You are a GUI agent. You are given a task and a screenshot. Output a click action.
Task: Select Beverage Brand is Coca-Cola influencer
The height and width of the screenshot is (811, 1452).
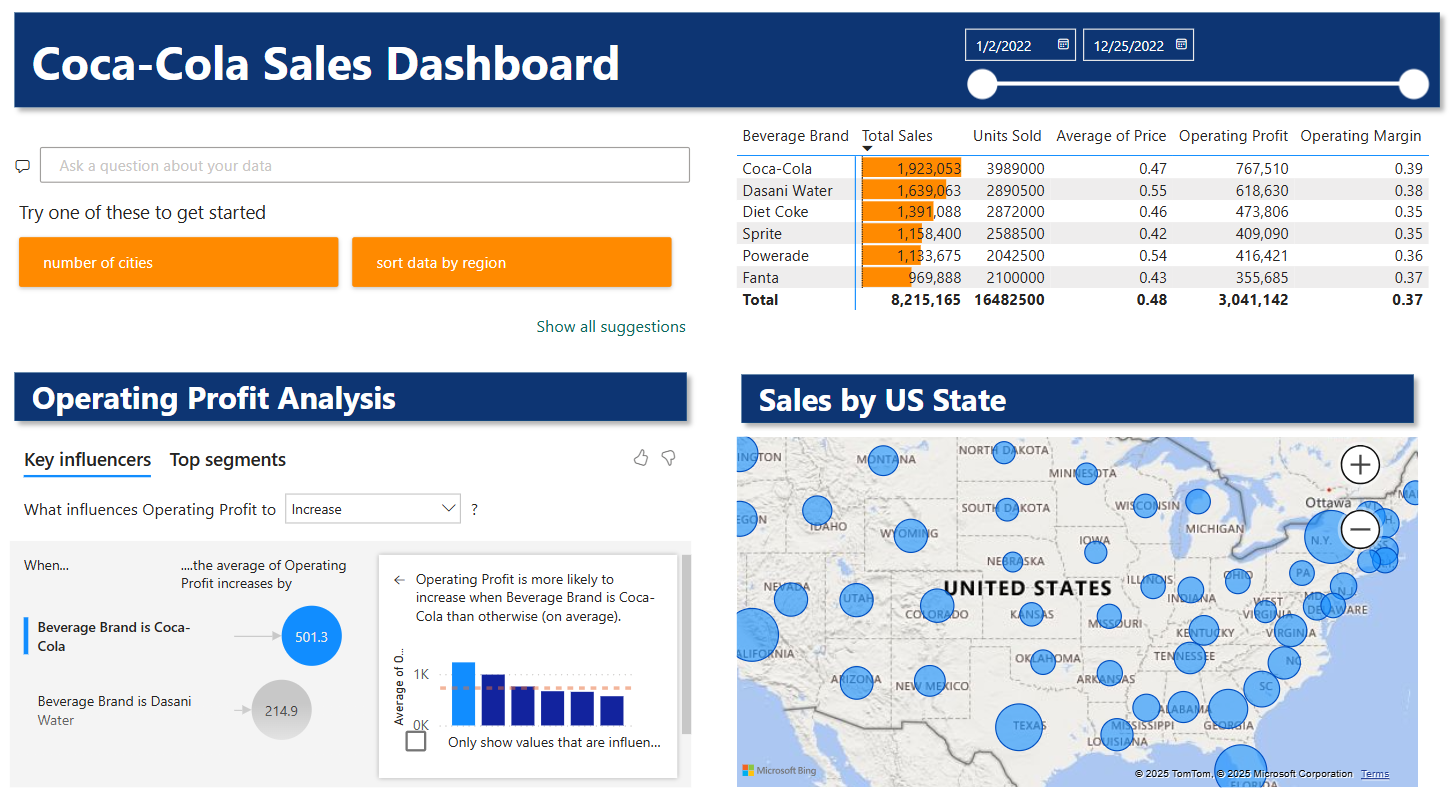(114, 637)
